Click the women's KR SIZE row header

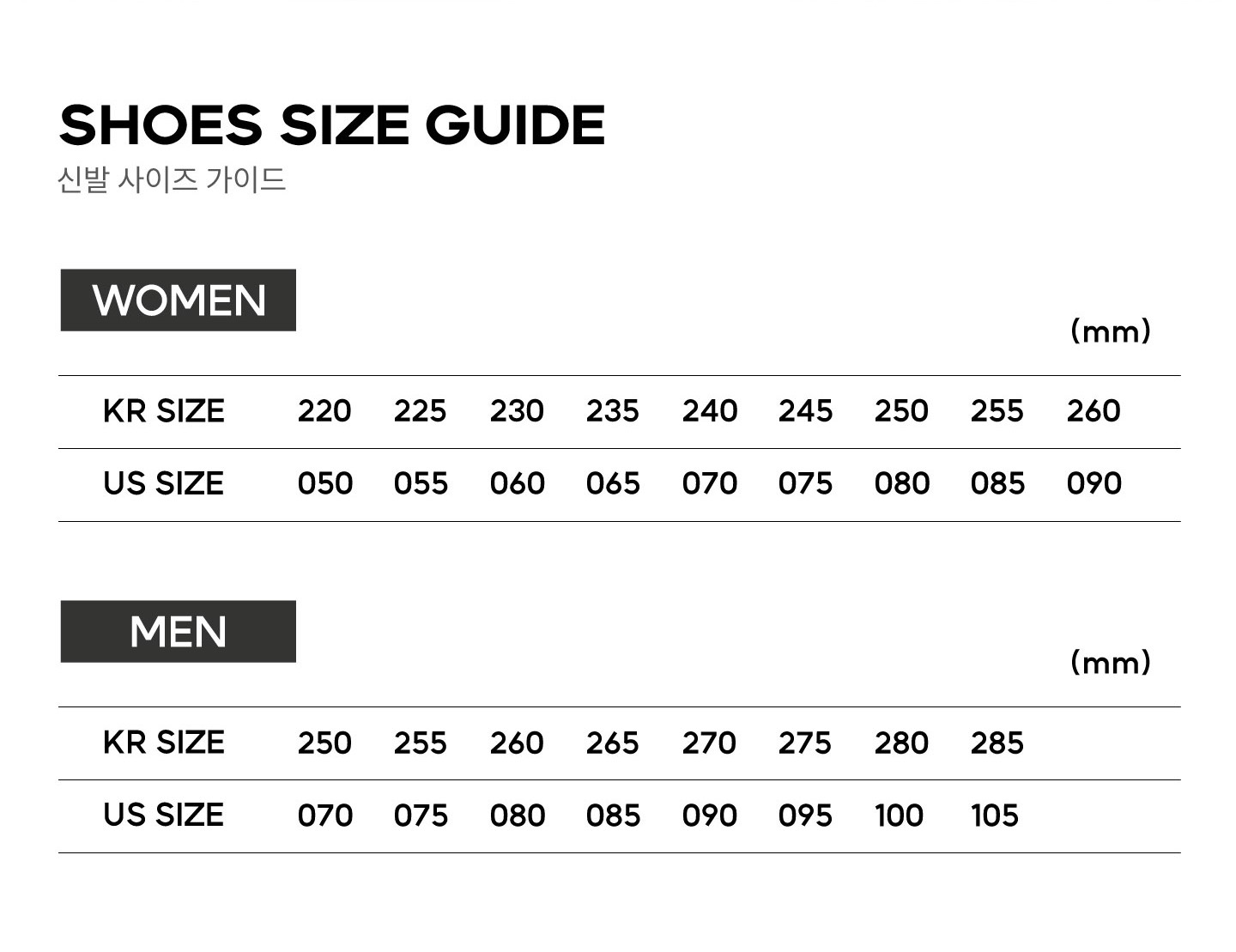(x=164, y=411)
